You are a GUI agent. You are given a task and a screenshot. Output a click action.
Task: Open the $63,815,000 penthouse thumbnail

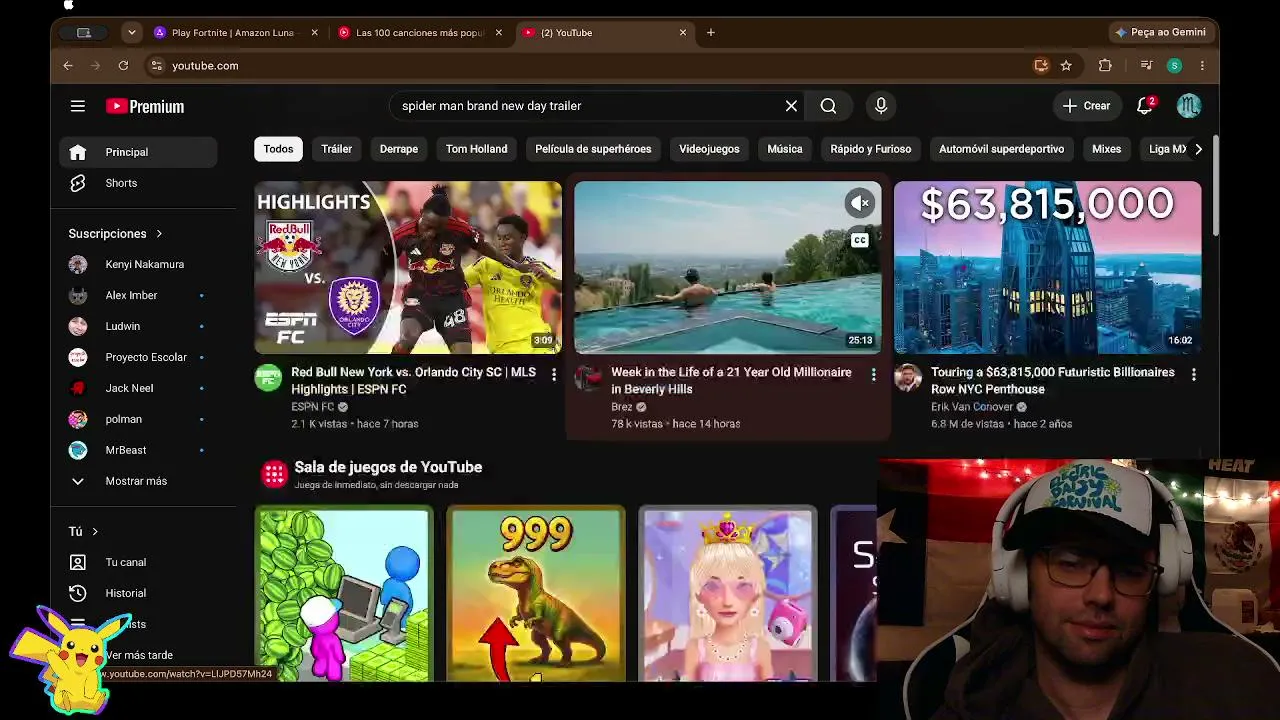click(1048, 268)
